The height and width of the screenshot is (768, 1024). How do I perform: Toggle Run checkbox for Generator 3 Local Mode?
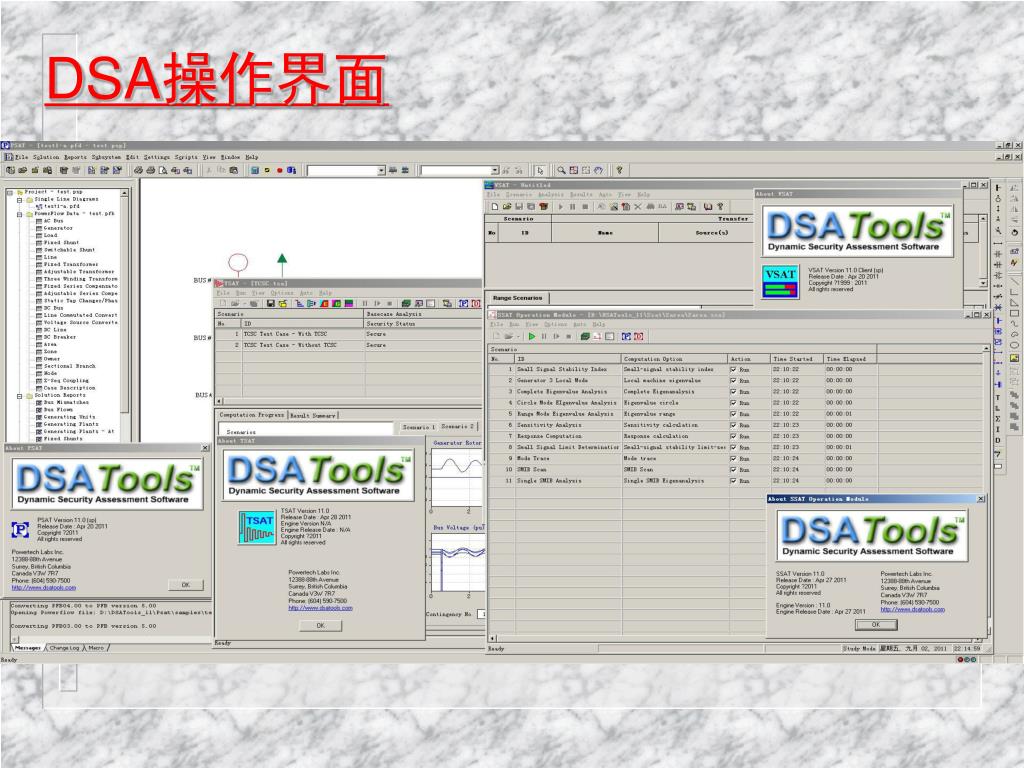tap(733, 381)
